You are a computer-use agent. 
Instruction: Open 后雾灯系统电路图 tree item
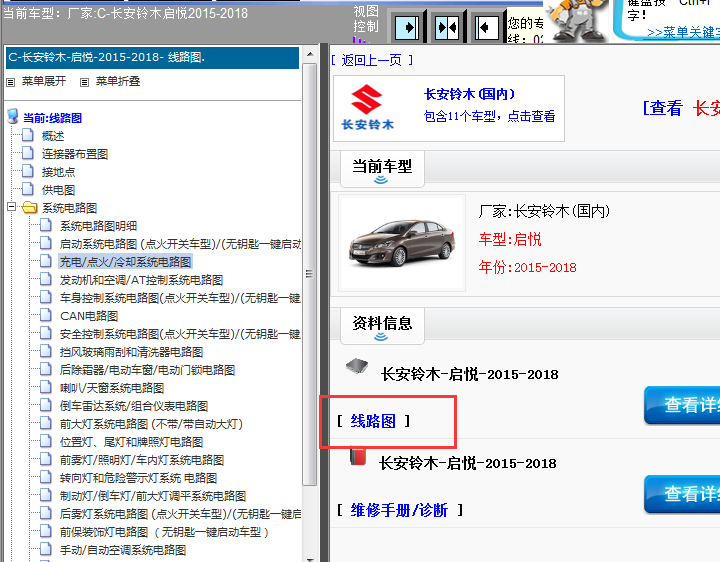[180, 513]
